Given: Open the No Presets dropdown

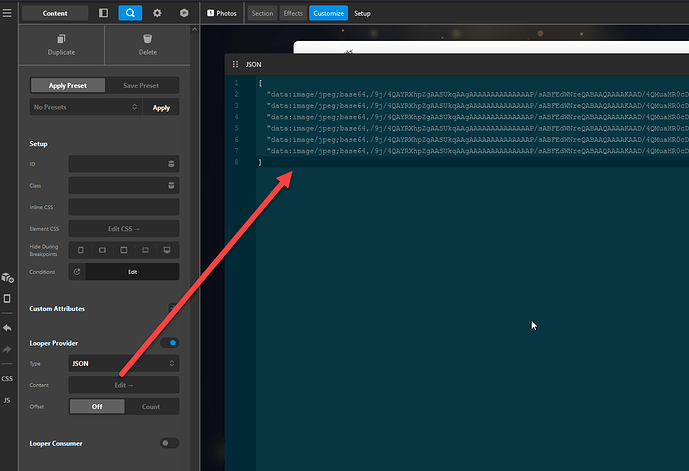Looking at the screenshot, I should [x=86, y=107].
